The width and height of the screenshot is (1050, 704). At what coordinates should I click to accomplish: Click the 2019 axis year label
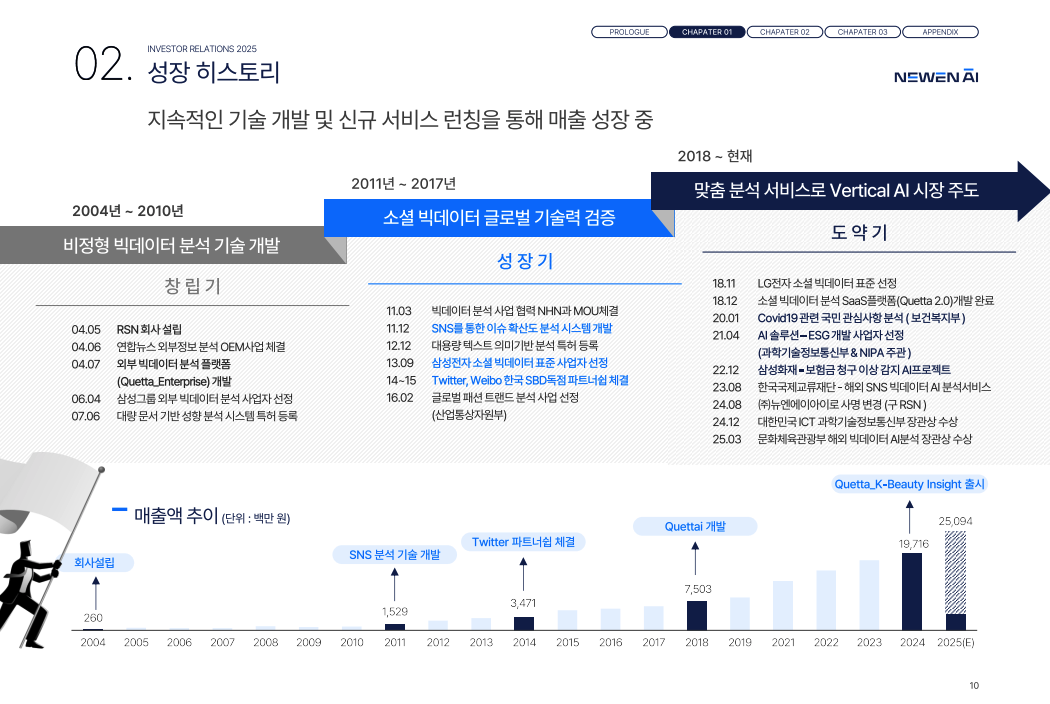tap(740, 642)
